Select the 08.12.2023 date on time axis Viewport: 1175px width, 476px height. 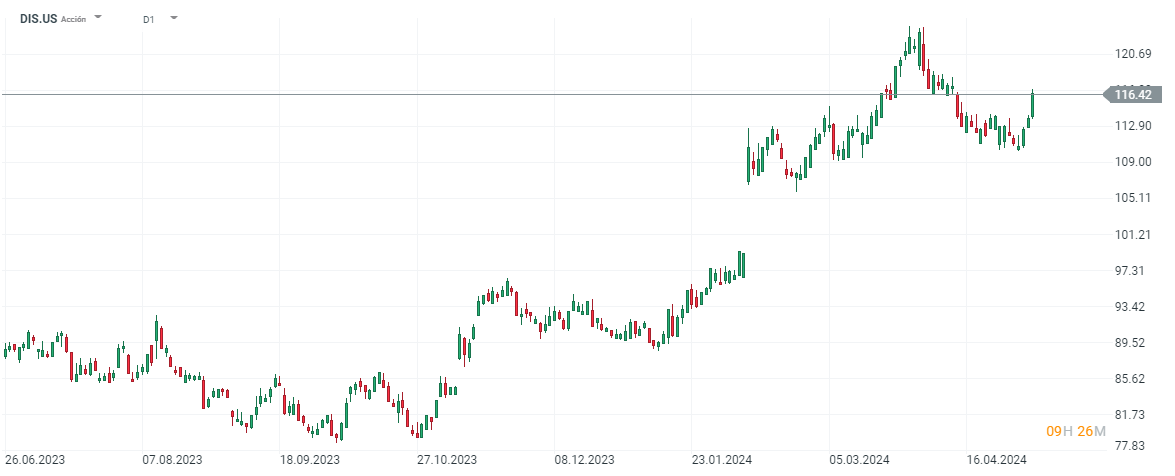584,460
